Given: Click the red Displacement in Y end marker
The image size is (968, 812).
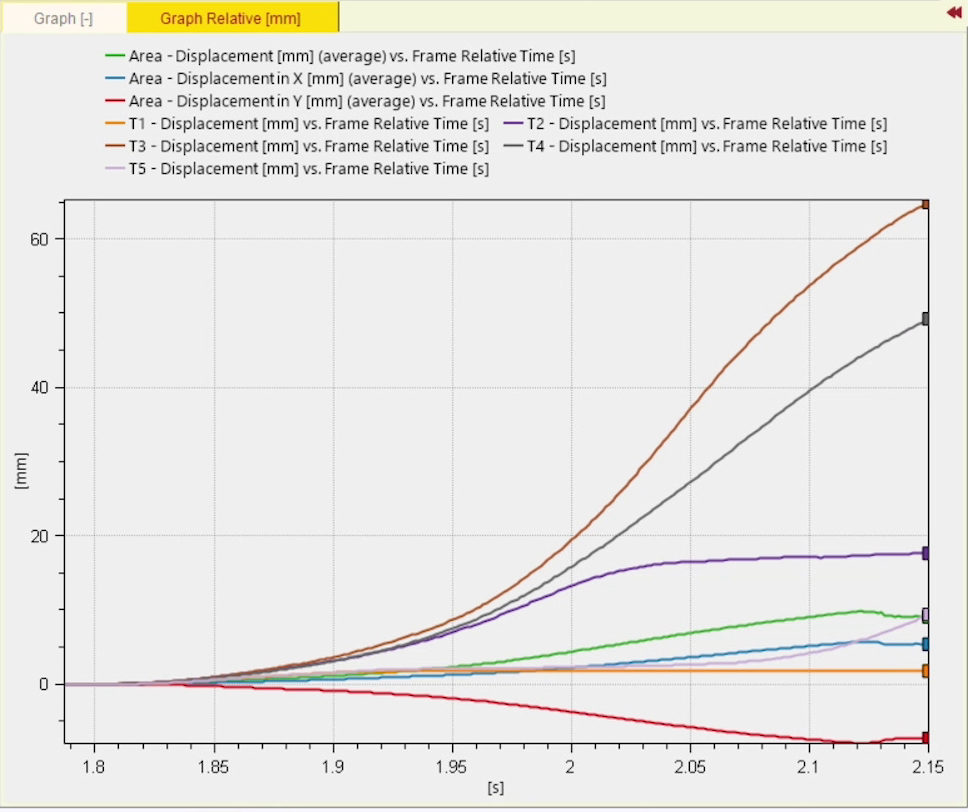Looking at the screenshot, I should click(925, 738).
